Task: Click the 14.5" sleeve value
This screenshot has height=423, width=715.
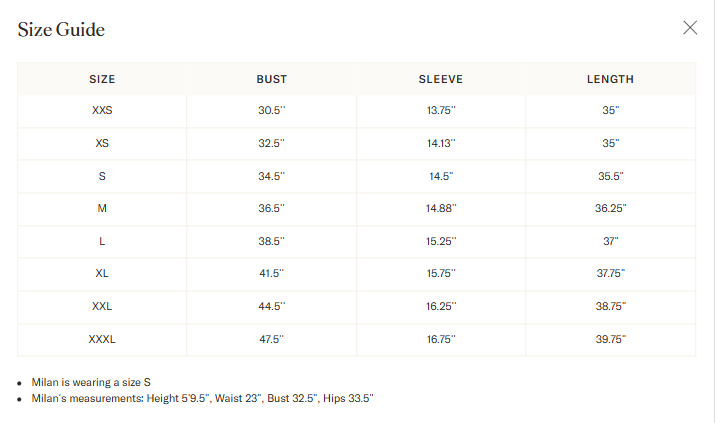Action: point(441,176)
